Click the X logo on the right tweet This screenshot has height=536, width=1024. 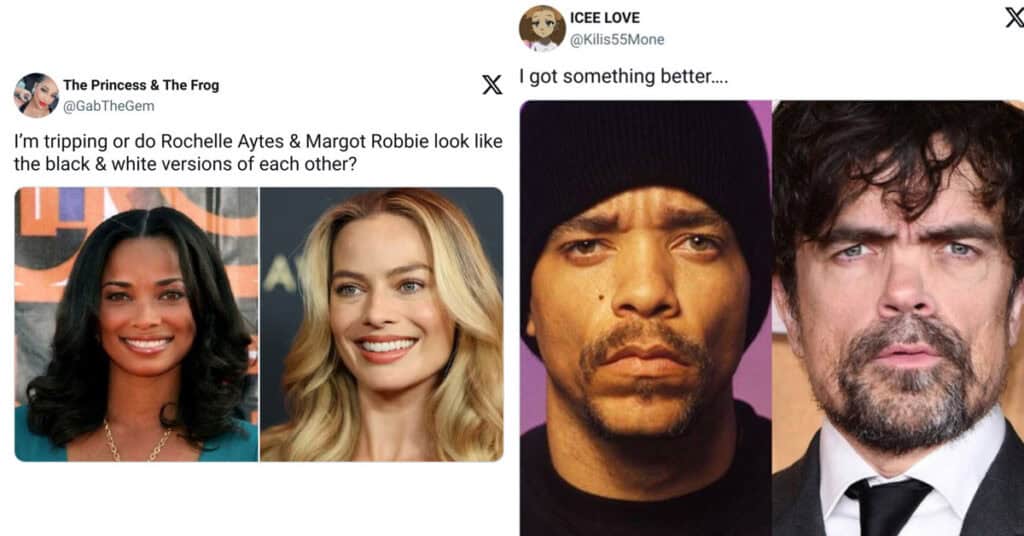point(1014,18)
